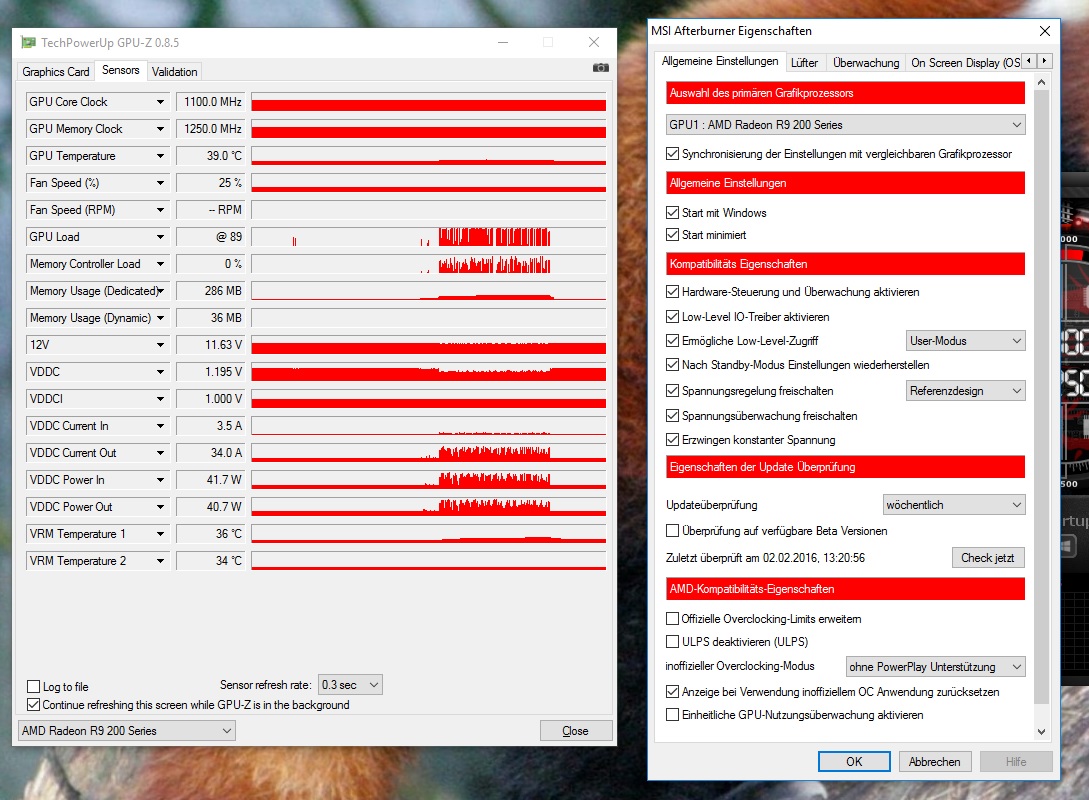Click the Memory Controller Load graph
1089x800 pixels.
pyautogui.click(x=429, y=264)
